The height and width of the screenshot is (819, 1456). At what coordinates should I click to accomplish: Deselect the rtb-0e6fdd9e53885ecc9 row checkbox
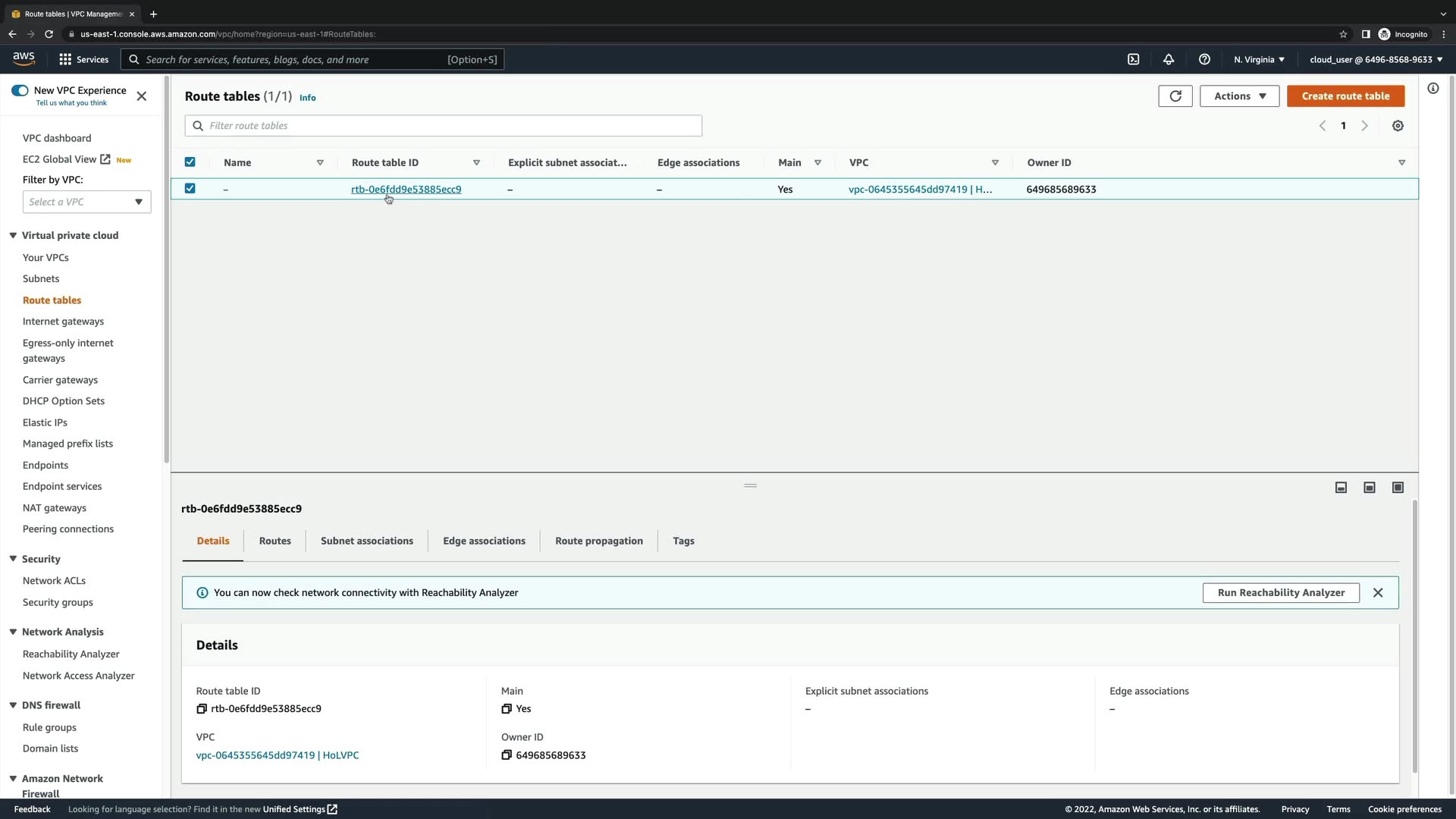[190, 189]
